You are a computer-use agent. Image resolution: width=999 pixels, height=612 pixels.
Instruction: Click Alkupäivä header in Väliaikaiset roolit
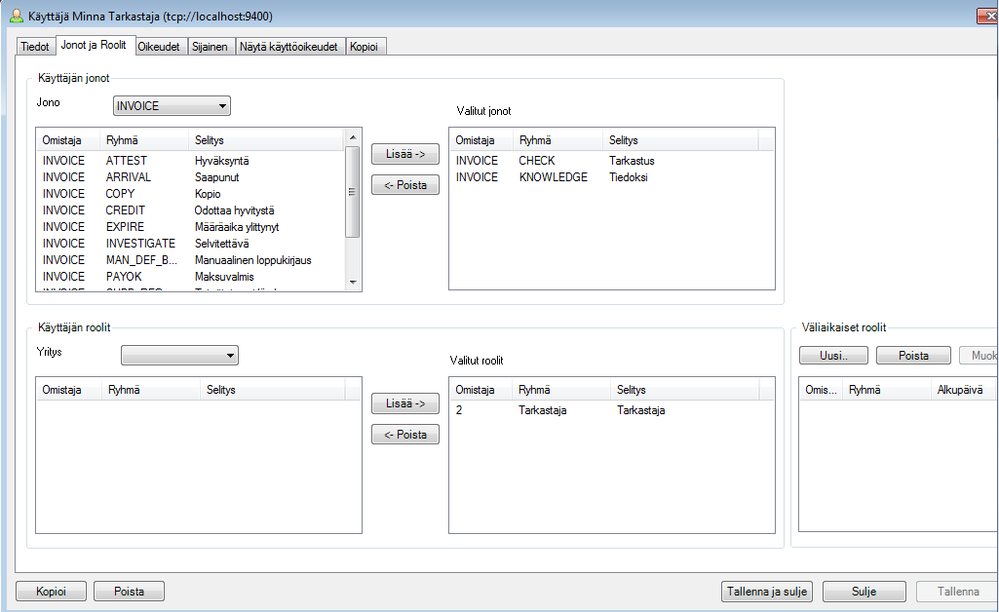(x=963, y=390)
